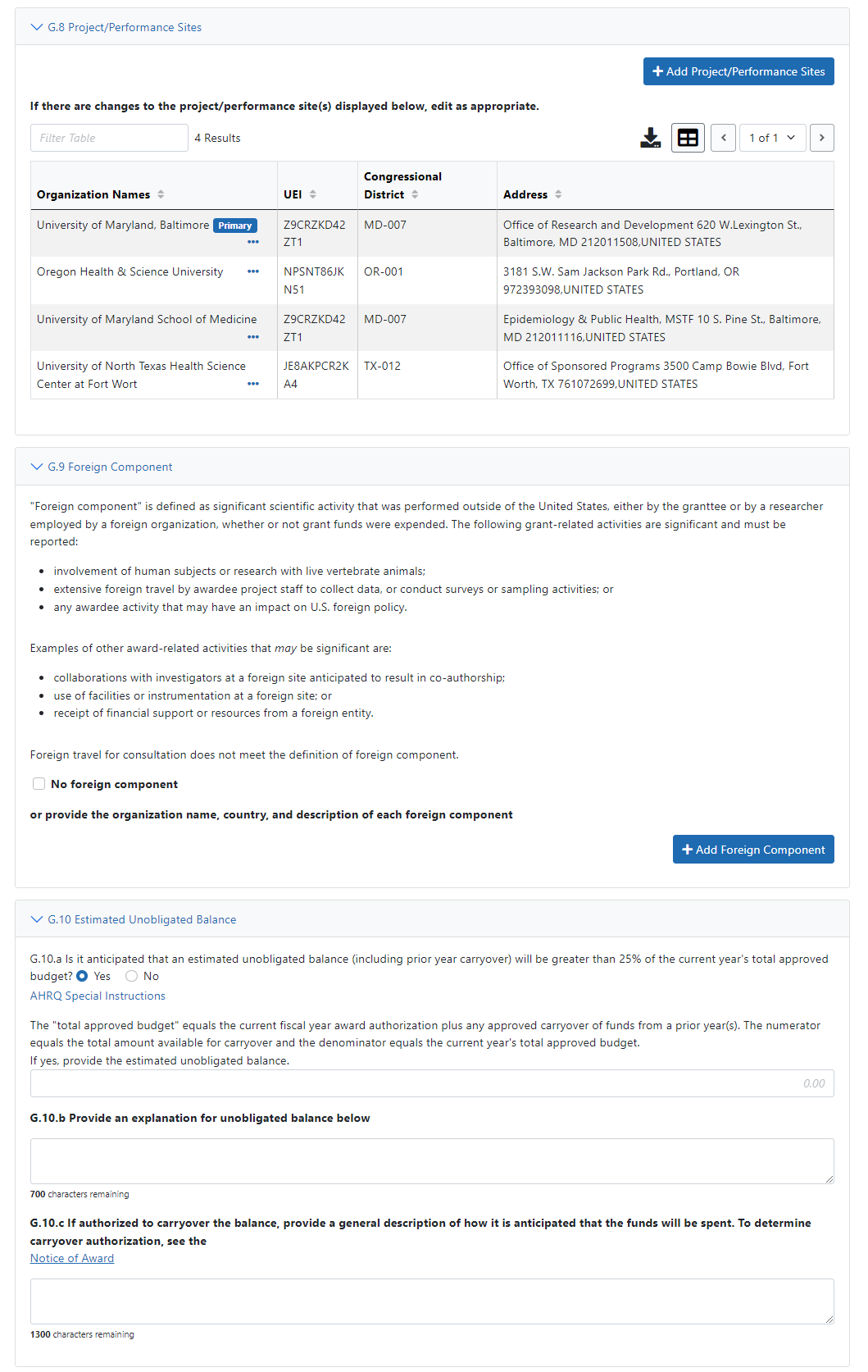This screenshot has width=868, height=1372.
Task: Open the Notice of Award link
Action: coord(72,1258)
